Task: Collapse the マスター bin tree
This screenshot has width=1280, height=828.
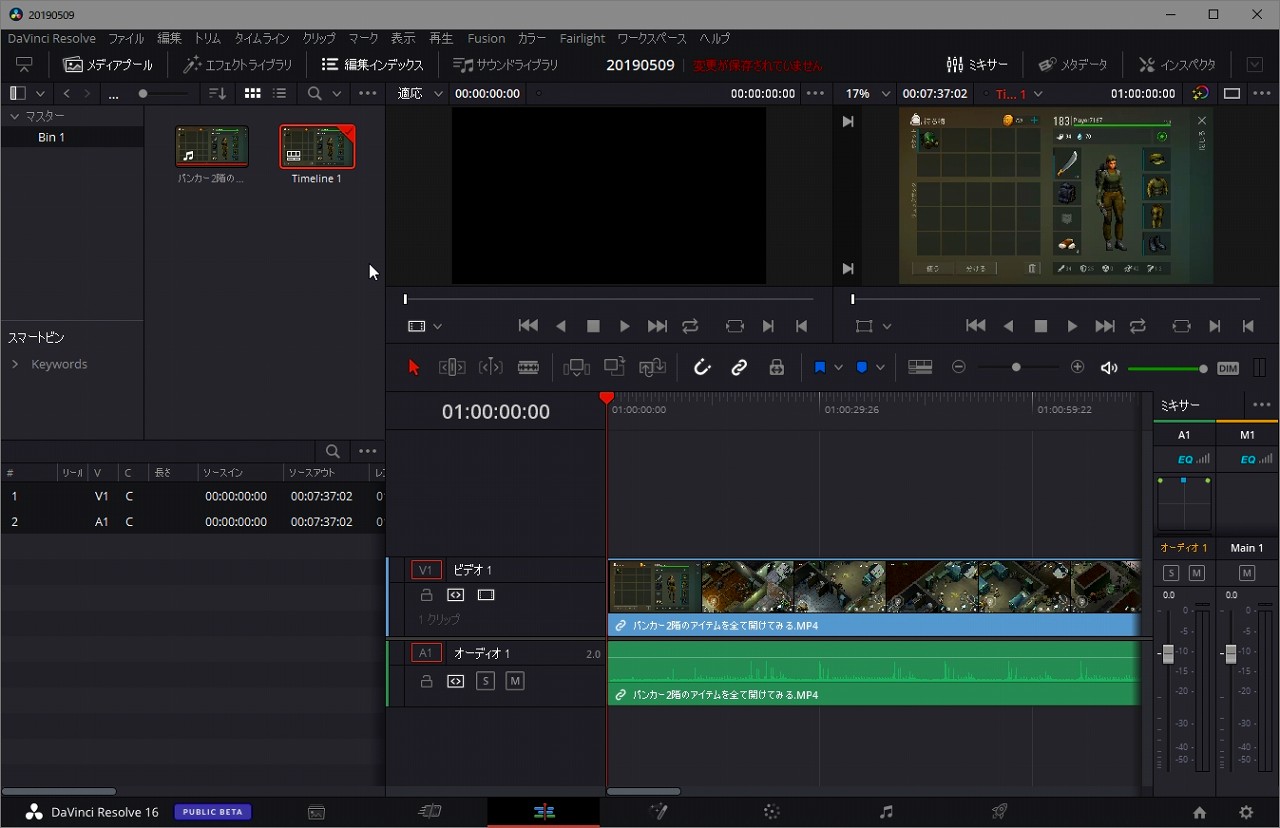Action: click(15, 116)
